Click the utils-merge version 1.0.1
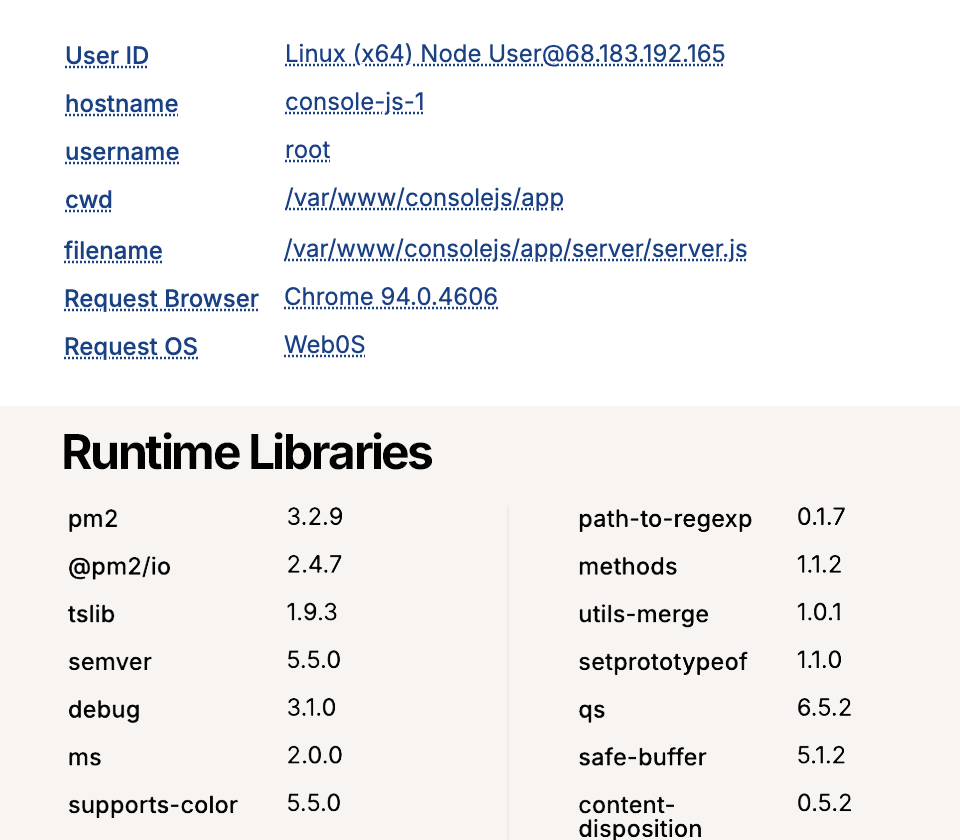The image size is (960, 840). pos(819,612)
